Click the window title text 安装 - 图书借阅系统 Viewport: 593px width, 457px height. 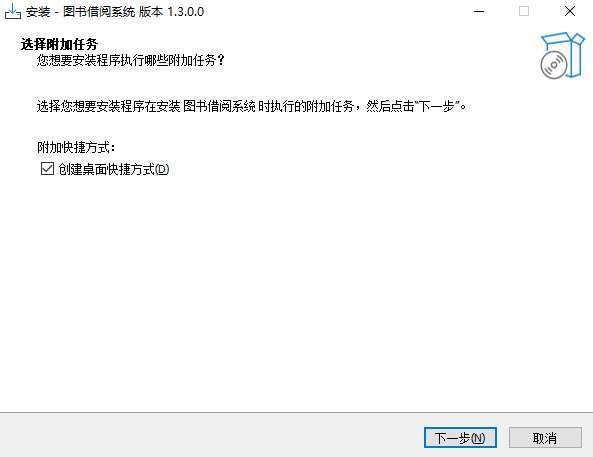[x=80, y=12]
